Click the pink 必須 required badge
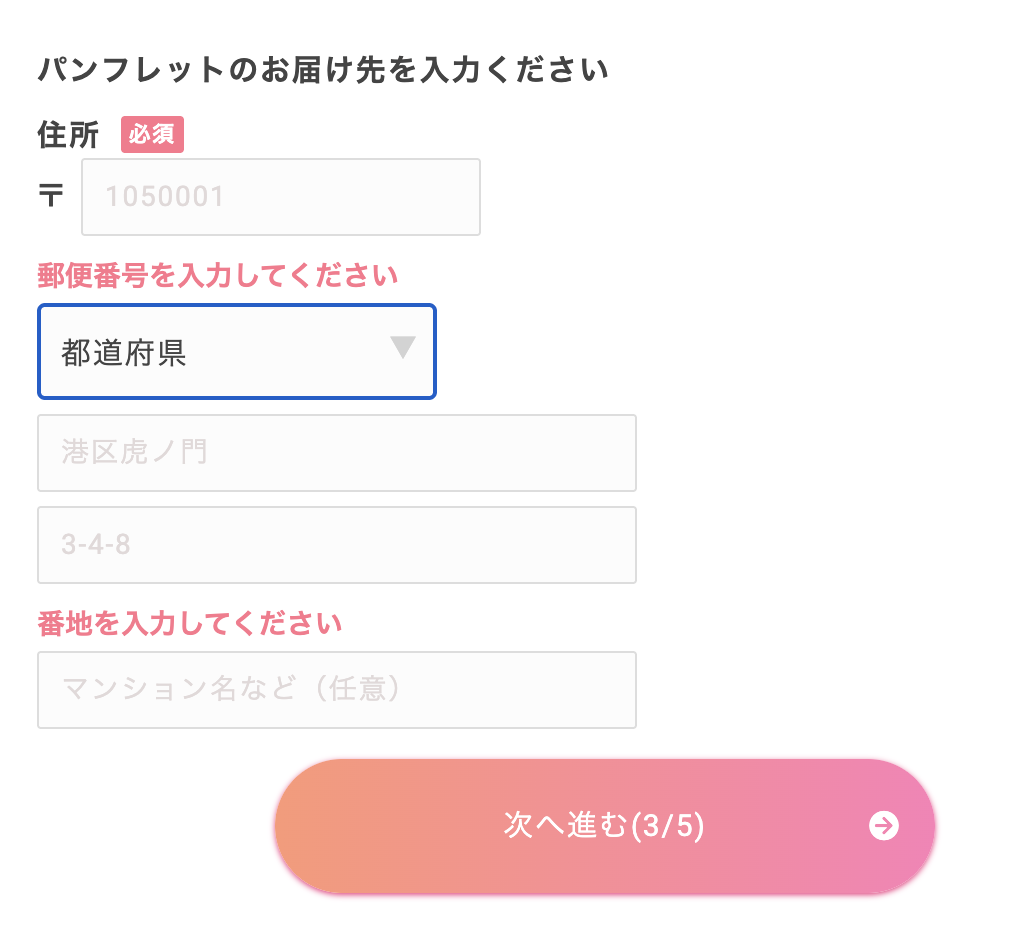 tap(152, 135)
